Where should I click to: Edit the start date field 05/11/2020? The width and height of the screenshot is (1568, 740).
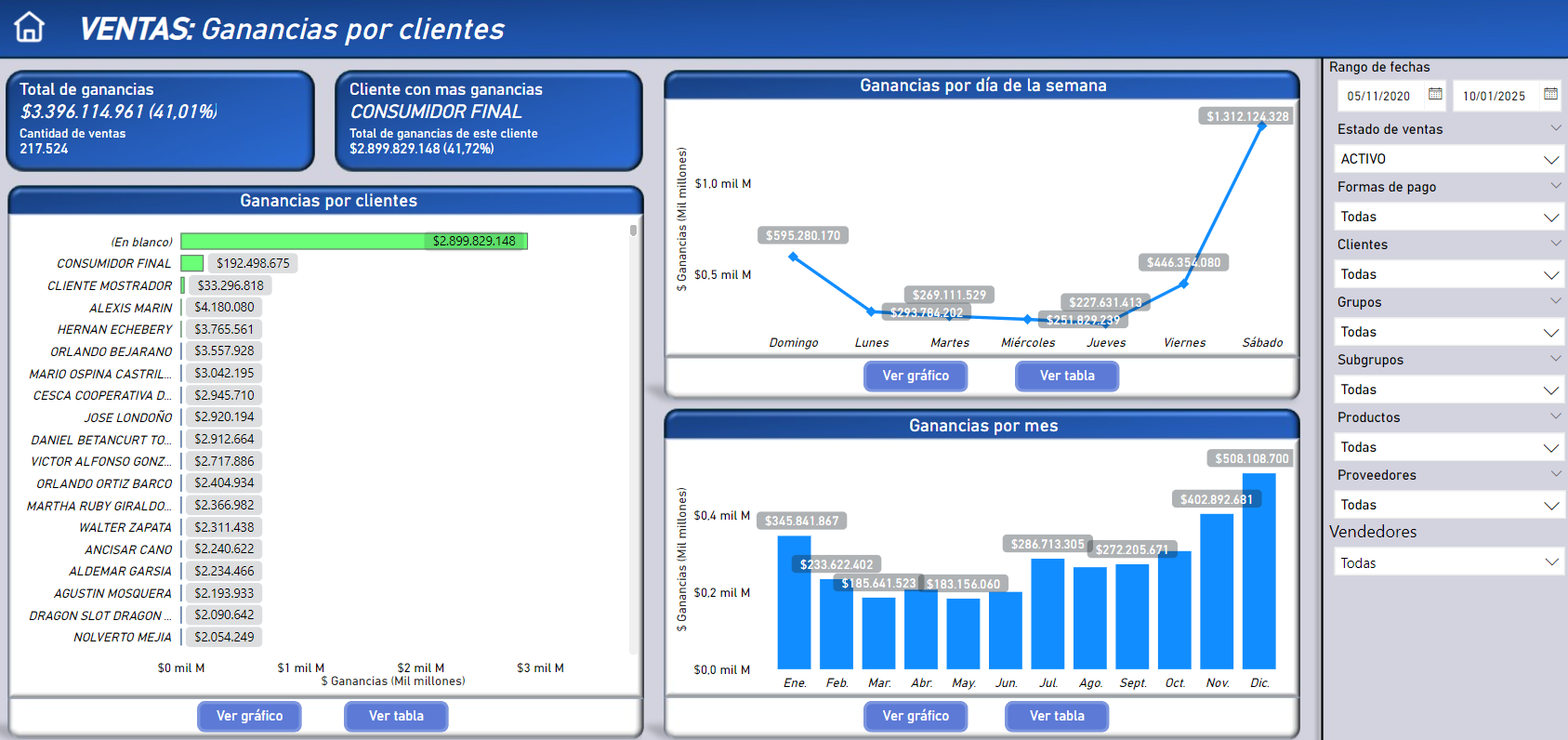click(1378, 96)
